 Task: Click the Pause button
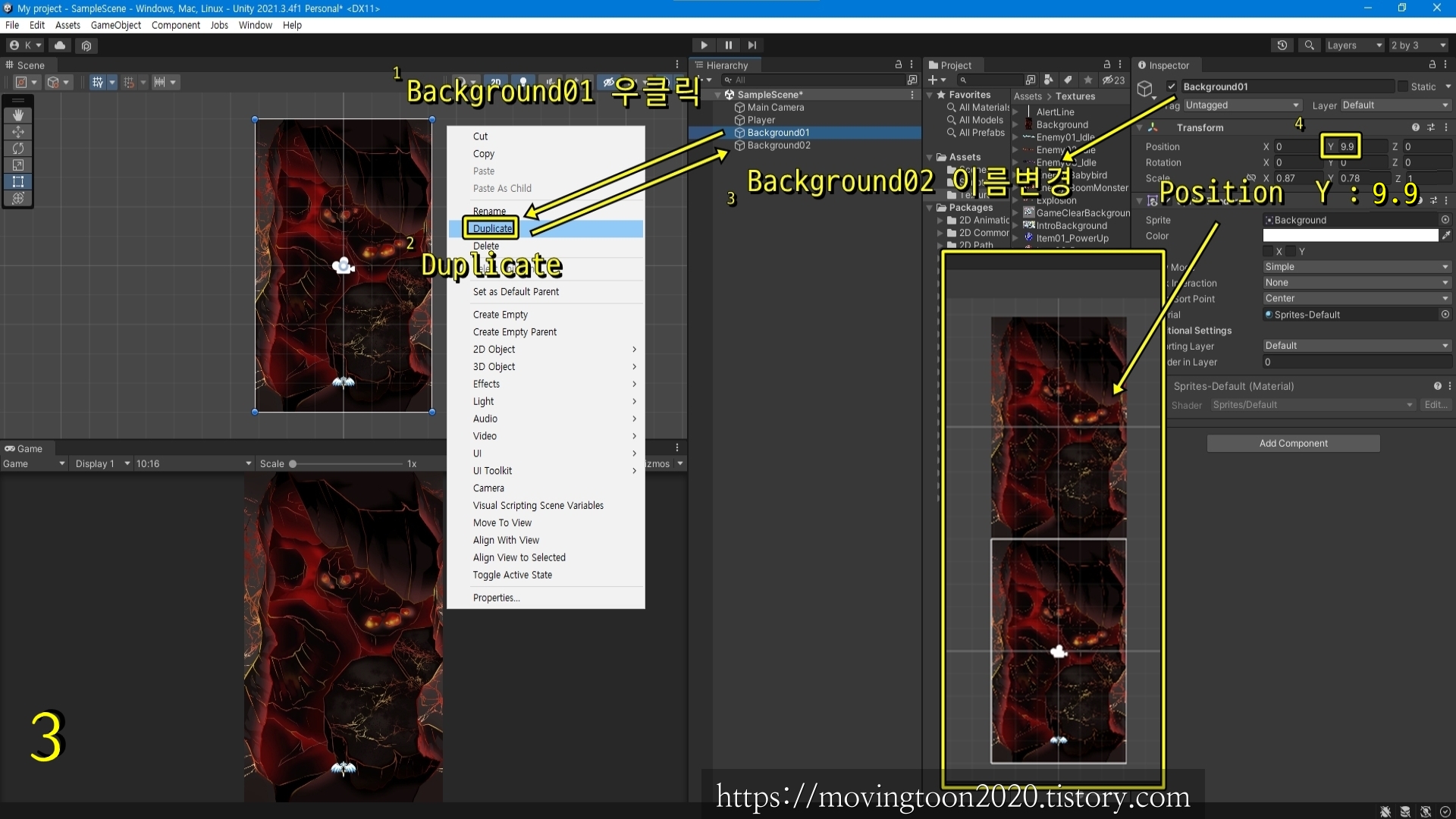[728, 45]
